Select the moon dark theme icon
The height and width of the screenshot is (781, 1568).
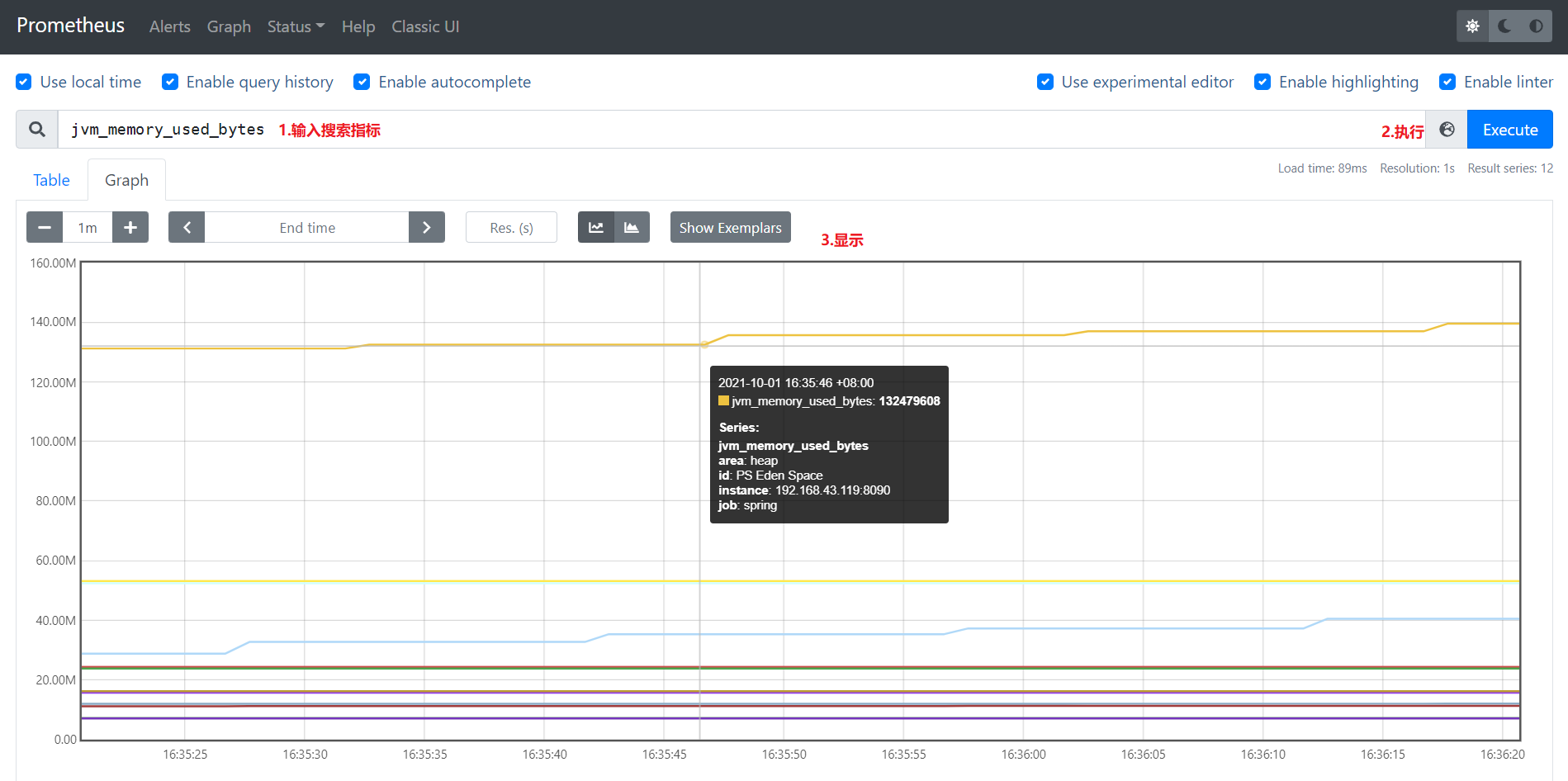1503,26
